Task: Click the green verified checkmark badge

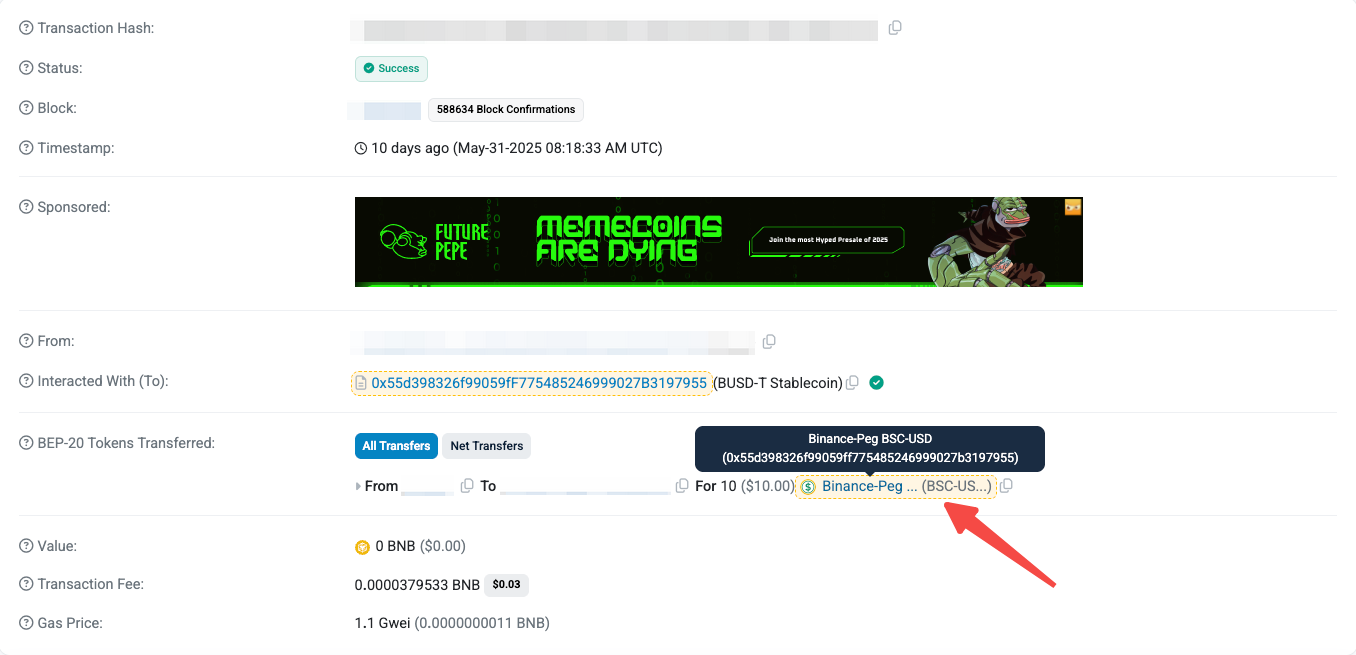Action: (876, 382)
